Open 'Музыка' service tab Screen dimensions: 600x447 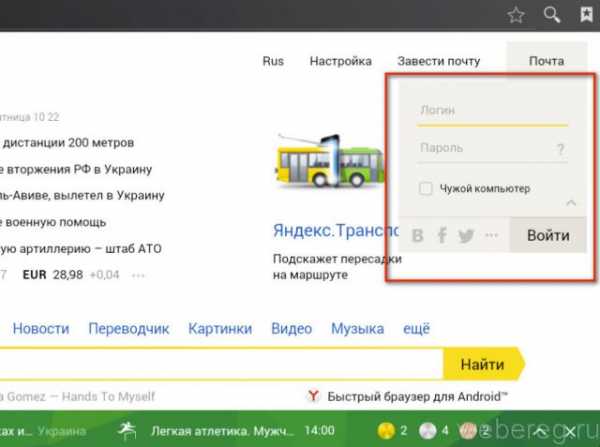click(357, 329)
